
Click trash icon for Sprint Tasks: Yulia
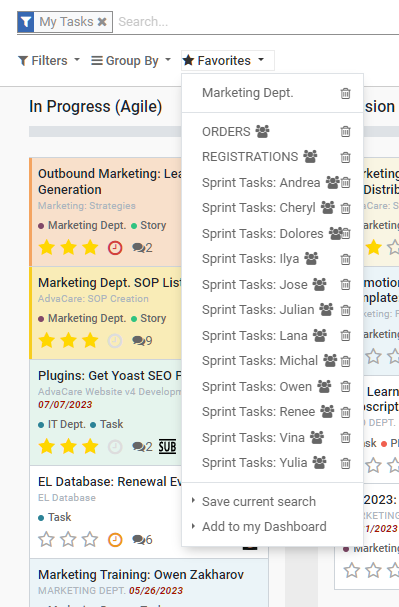[345, 463]
